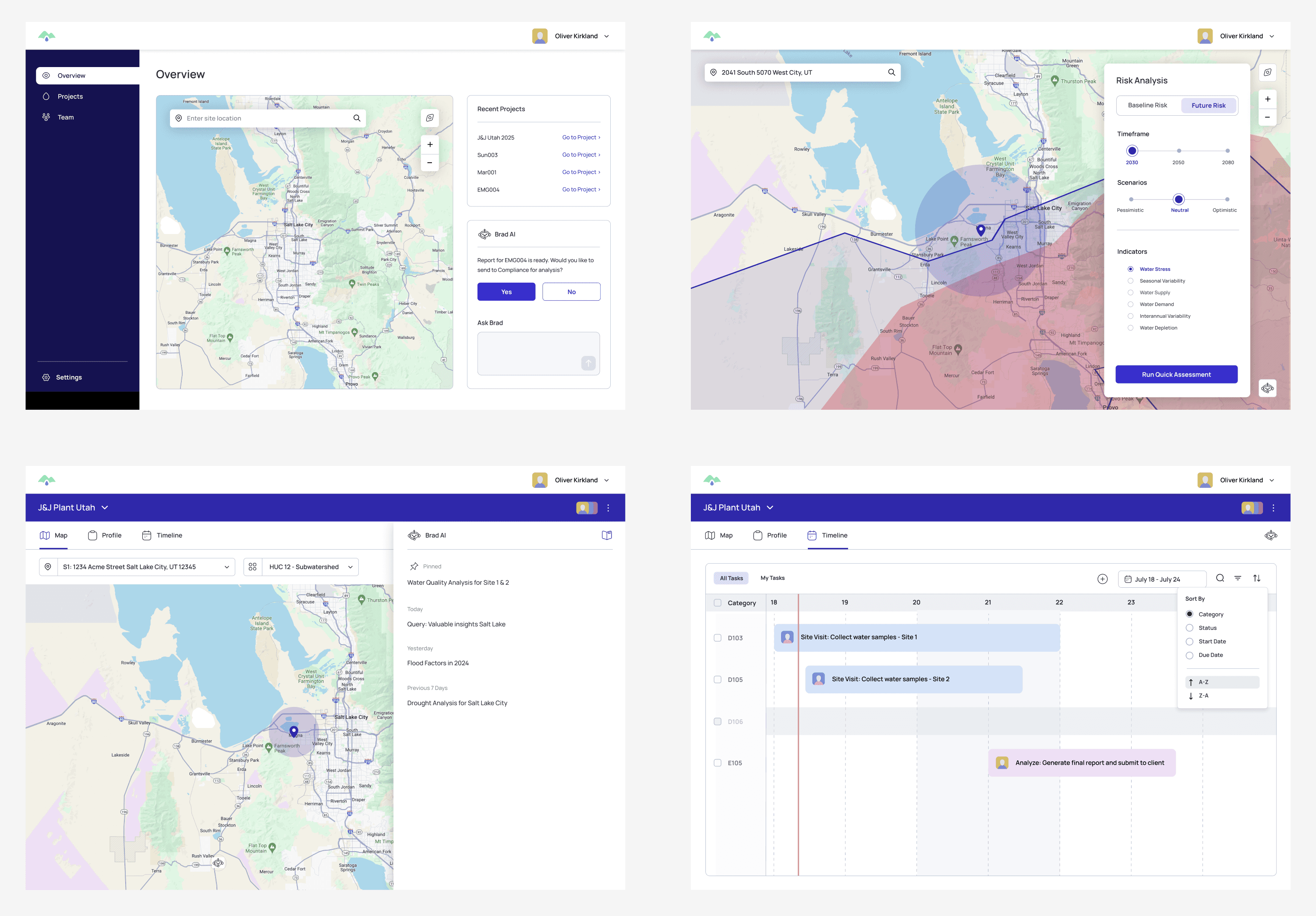Check the box for task D103
This screenshot has height=916, width=1316.
pyautogui.click(x=717, y=638)
